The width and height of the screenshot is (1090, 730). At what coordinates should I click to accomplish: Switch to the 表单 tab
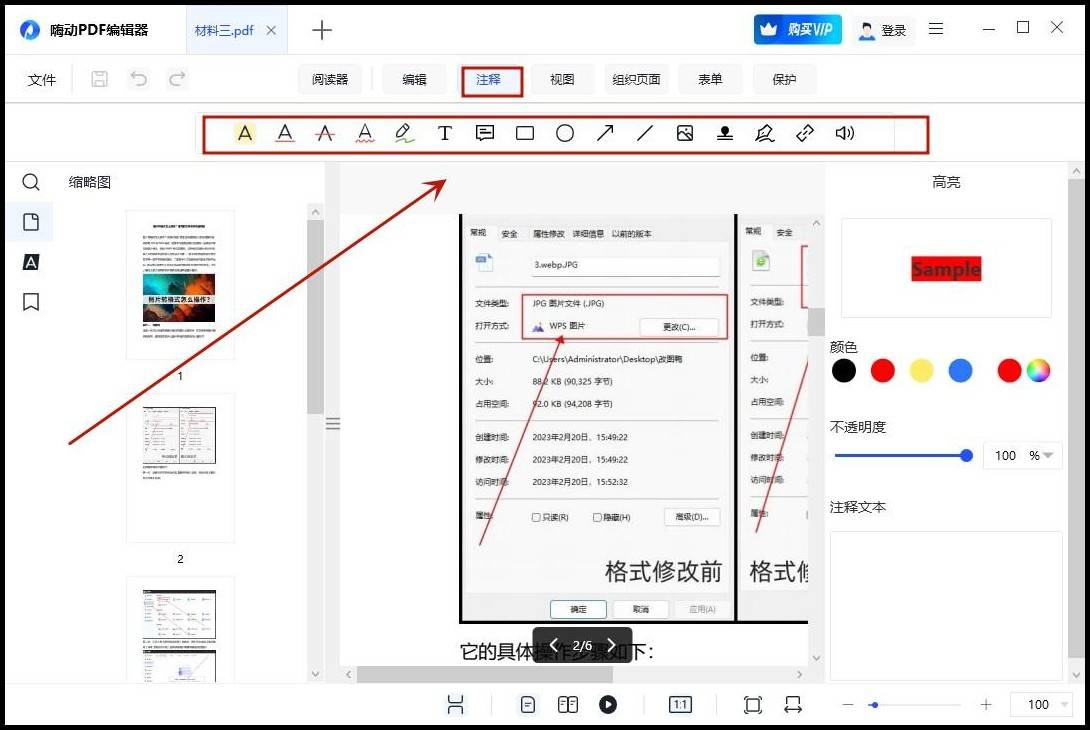tap(710, 79)
